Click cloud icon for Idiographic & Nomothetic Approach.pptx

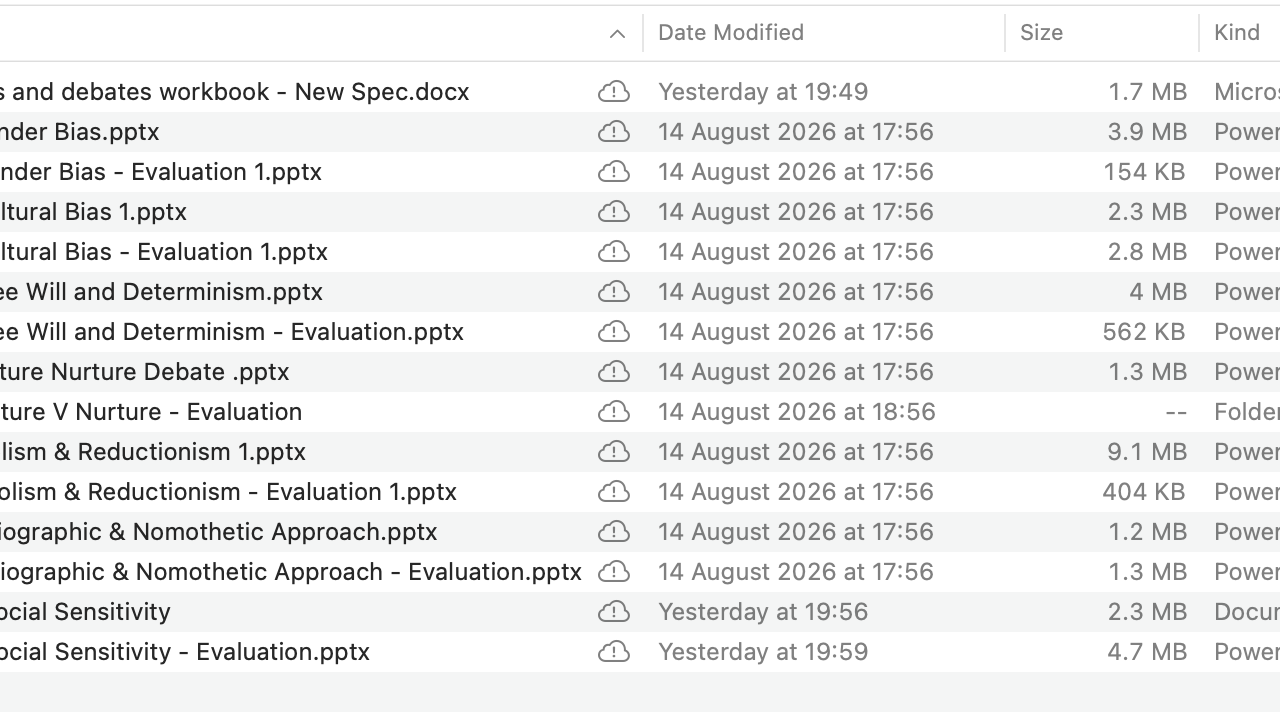coord(614,532)
